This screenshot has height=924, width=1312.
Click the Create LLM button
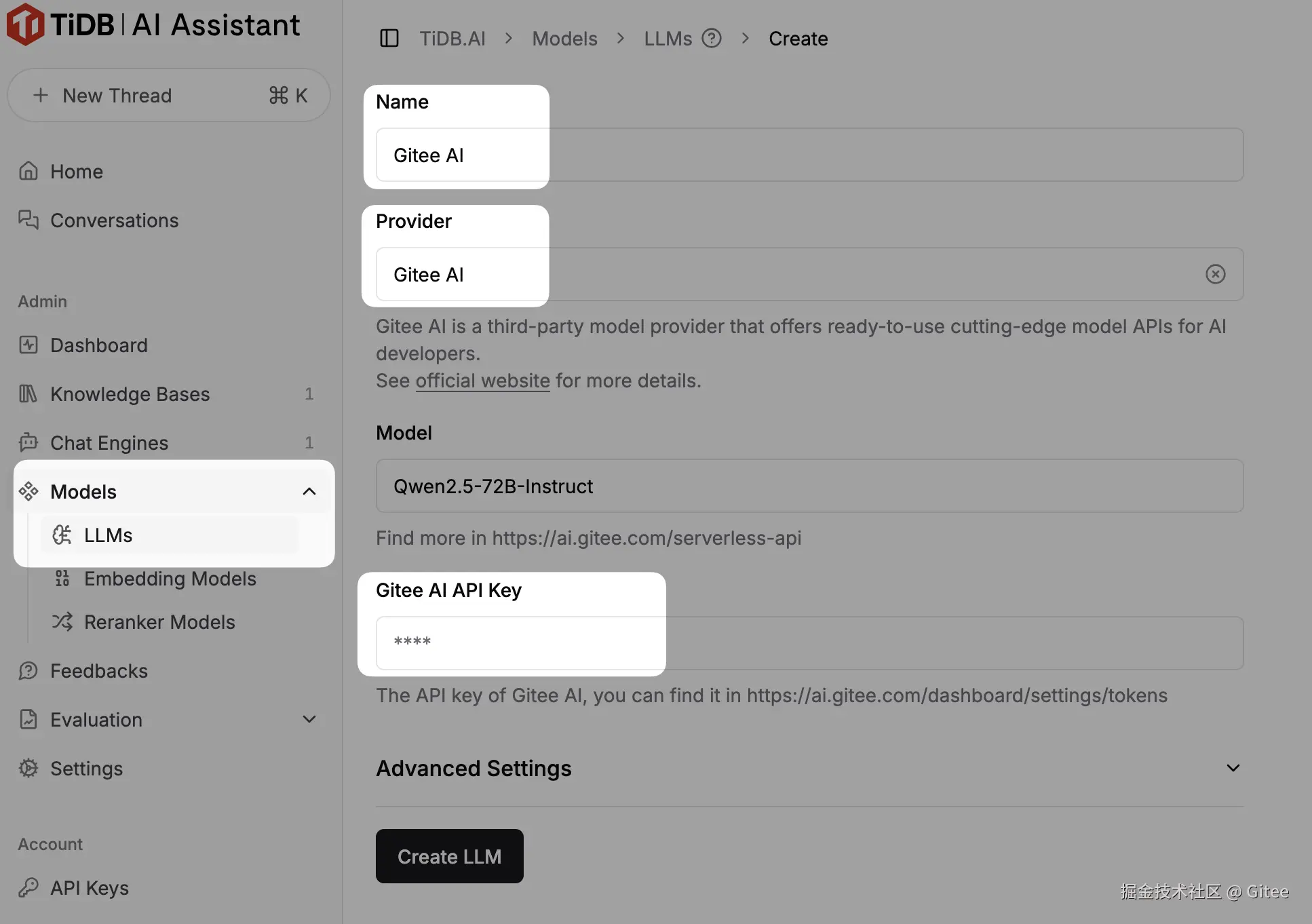point(449,856)
